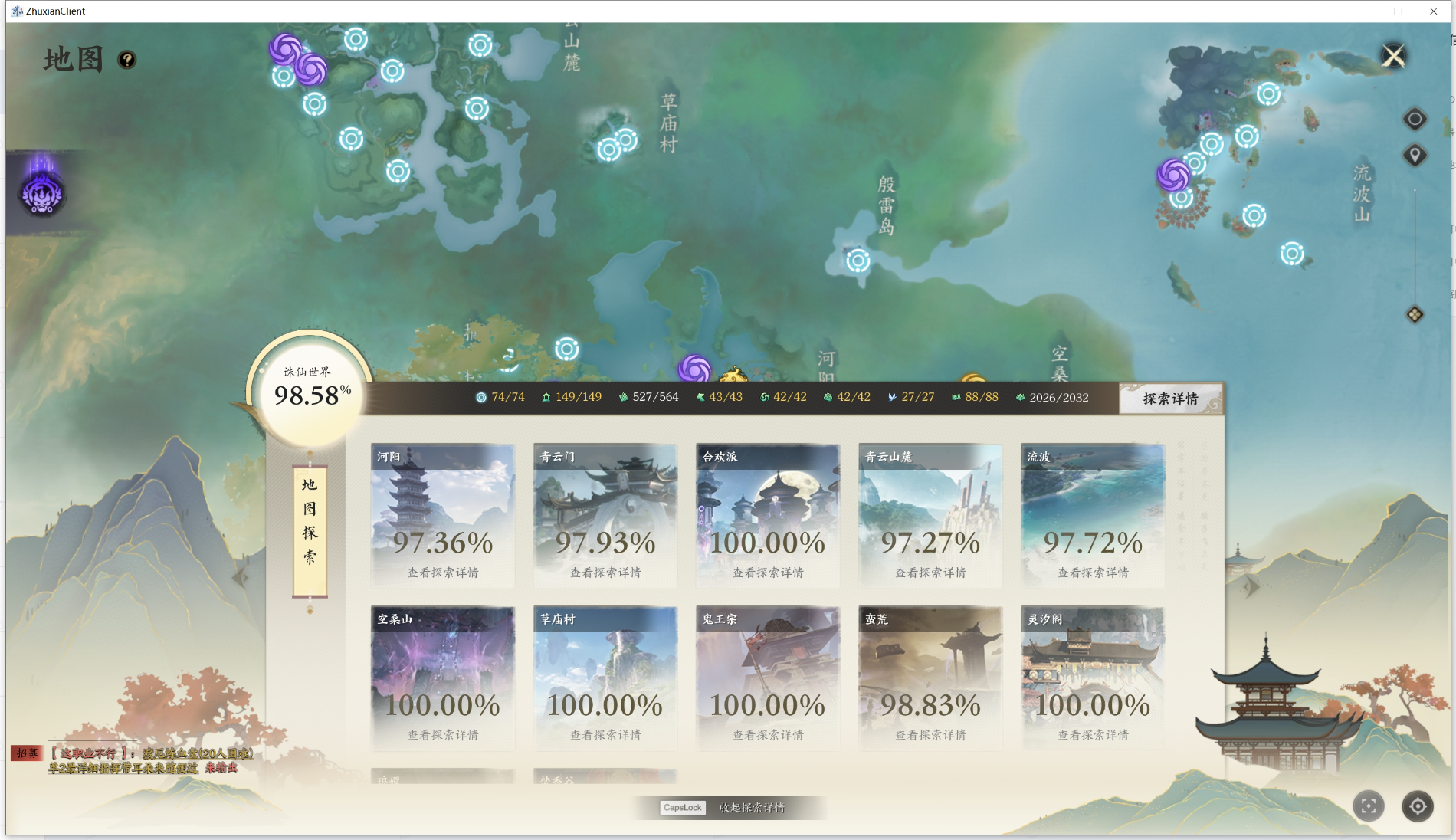
Task: Open the 青云门 region card
Action: click(x=605, y=516)
